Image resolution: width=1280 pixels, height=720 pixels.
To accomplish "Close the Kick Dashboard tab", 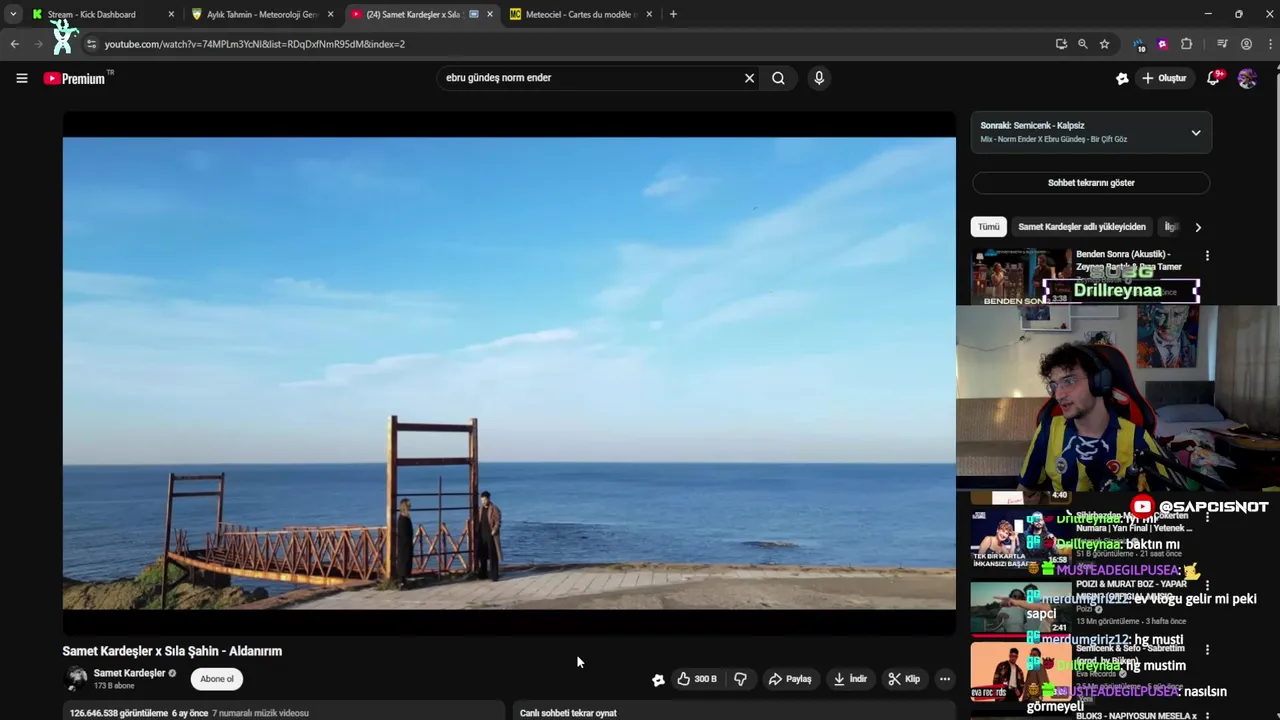I will [x=171, y=14].
